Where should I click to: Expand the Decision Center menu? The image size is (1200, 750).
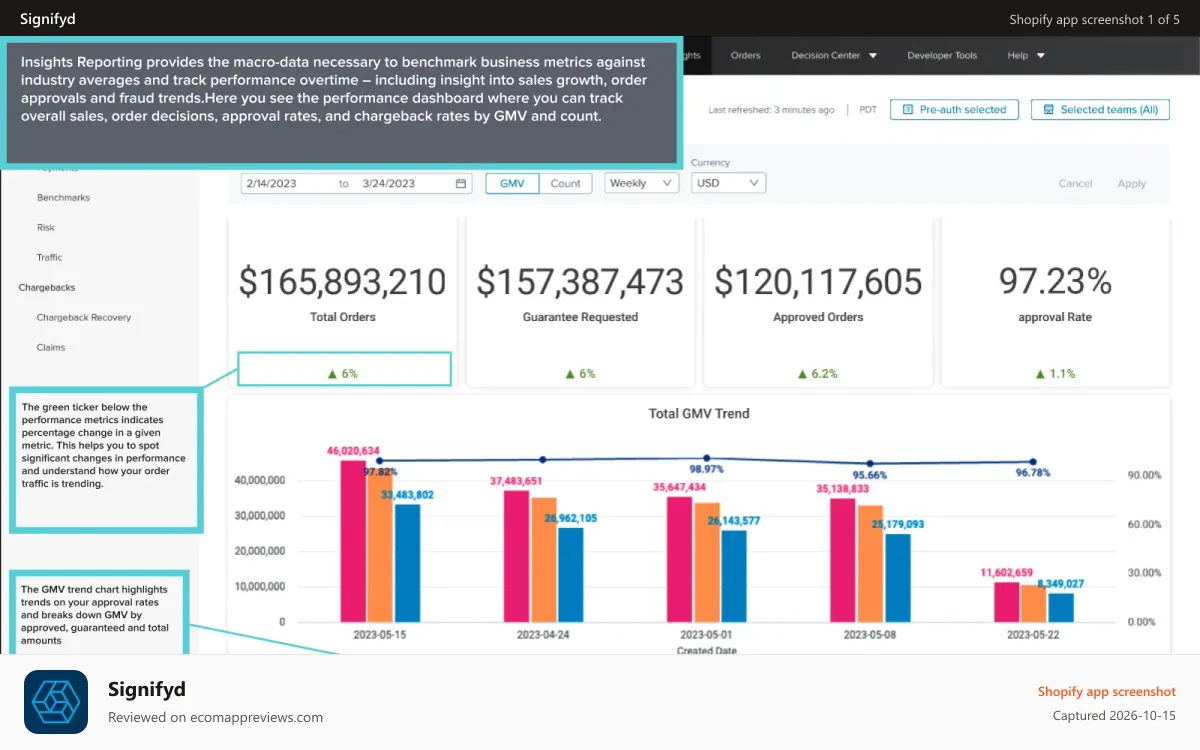coord(834,56)
